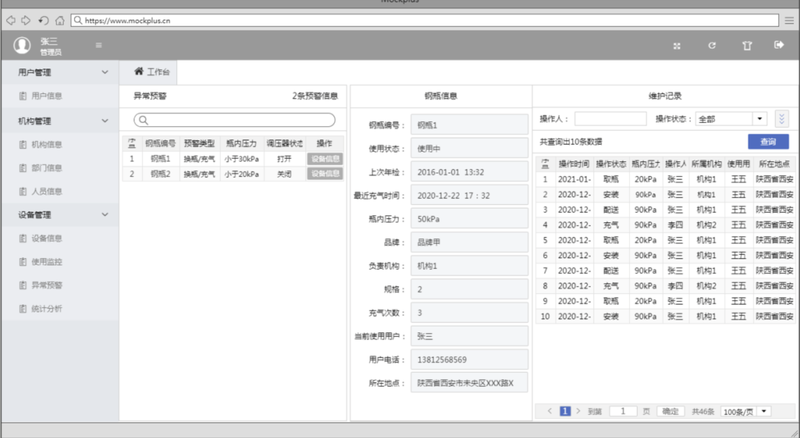Viewport: 800px width, 438px height.
Task: Click the logout icon in top header
Action: (x=778, y=45)
